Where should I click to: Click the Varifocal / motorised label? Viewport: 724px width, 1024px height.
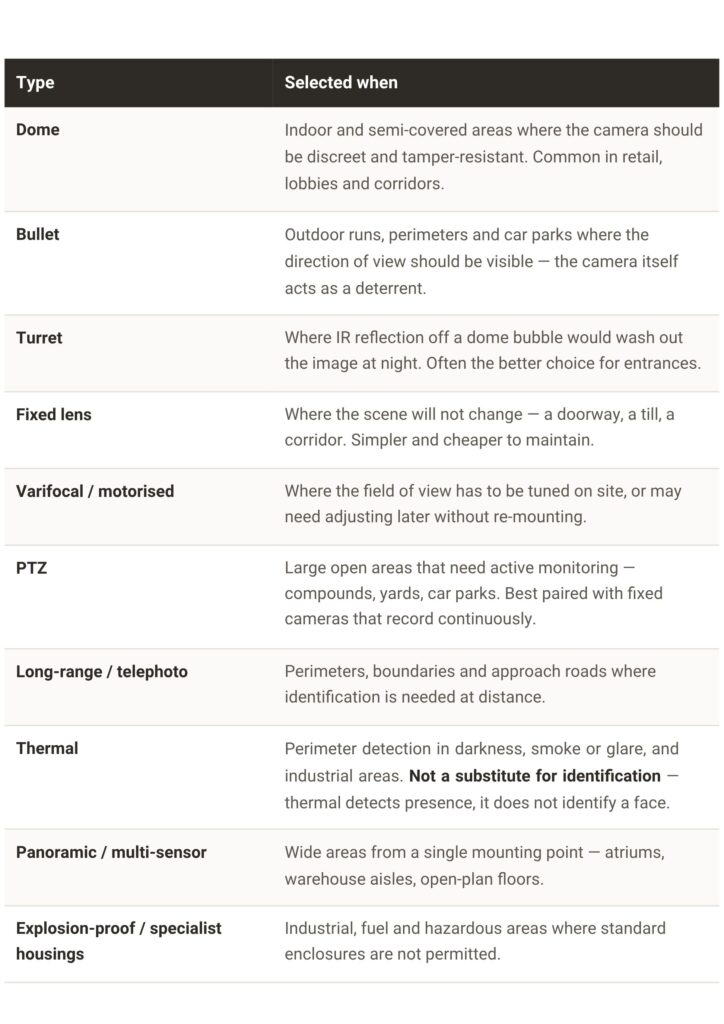click(95, 491)
